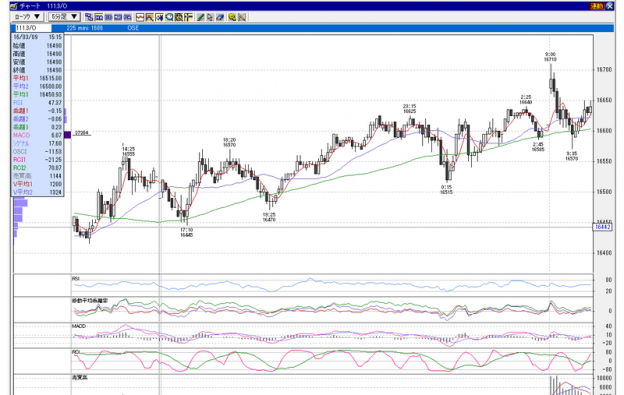Click the 9:00 16710 high price marker

point(550,57)
